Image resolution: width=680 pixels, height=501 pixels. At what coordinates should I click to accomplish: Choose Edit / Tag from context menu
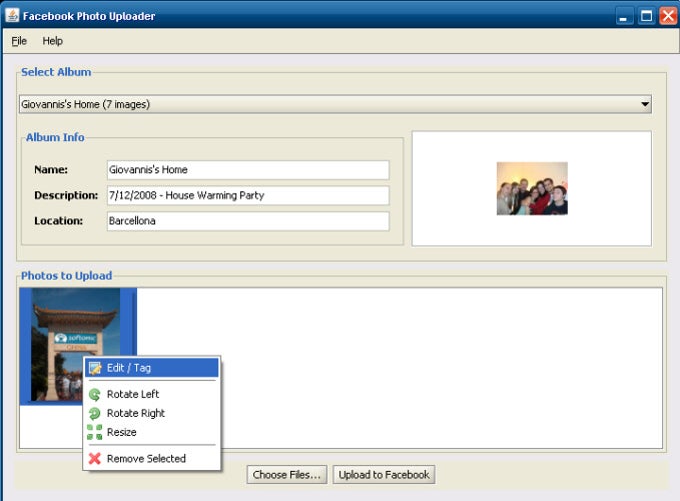pos(151,368)
